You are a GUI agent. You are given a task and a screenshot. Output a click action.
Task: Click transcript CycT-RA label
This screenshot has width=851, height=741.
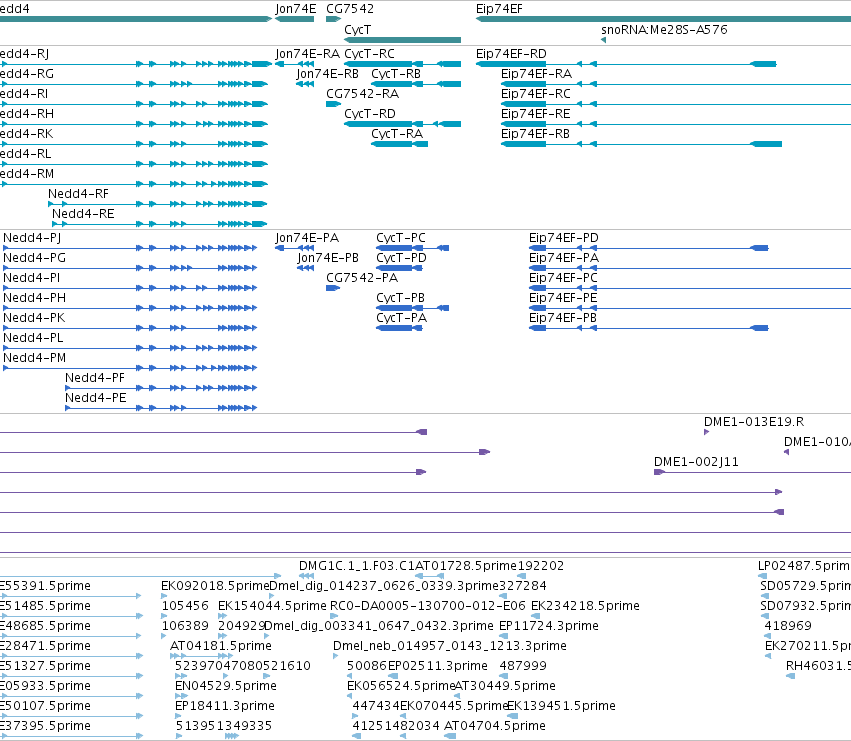pos(397,134)
